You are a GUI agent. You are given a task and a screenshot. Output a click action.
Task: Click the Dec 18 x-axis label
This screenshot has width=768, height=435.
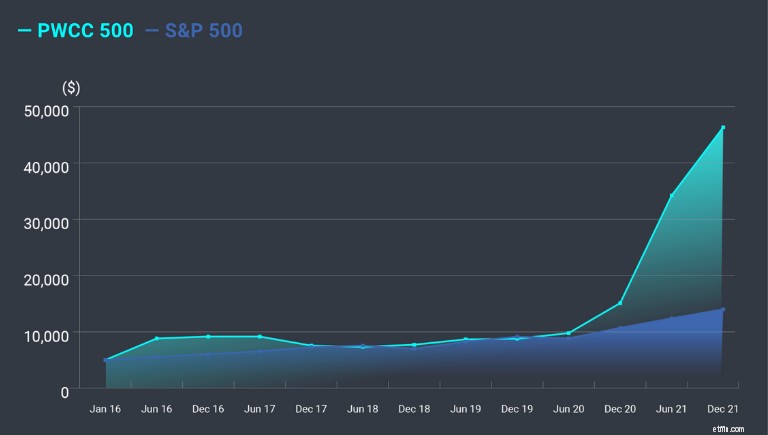(x=414, y=409)
